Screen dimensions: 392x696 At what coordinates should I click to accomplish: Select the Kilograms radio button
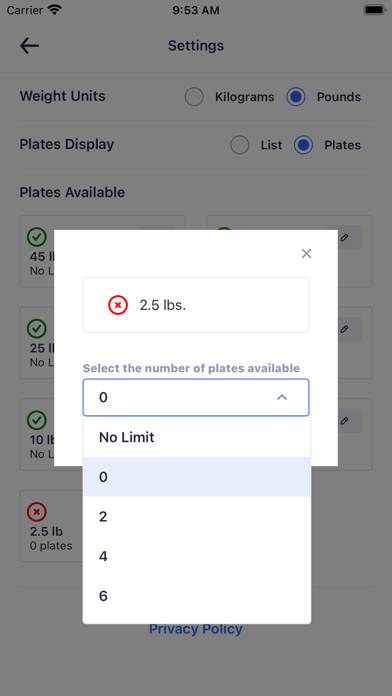[194, 97]
